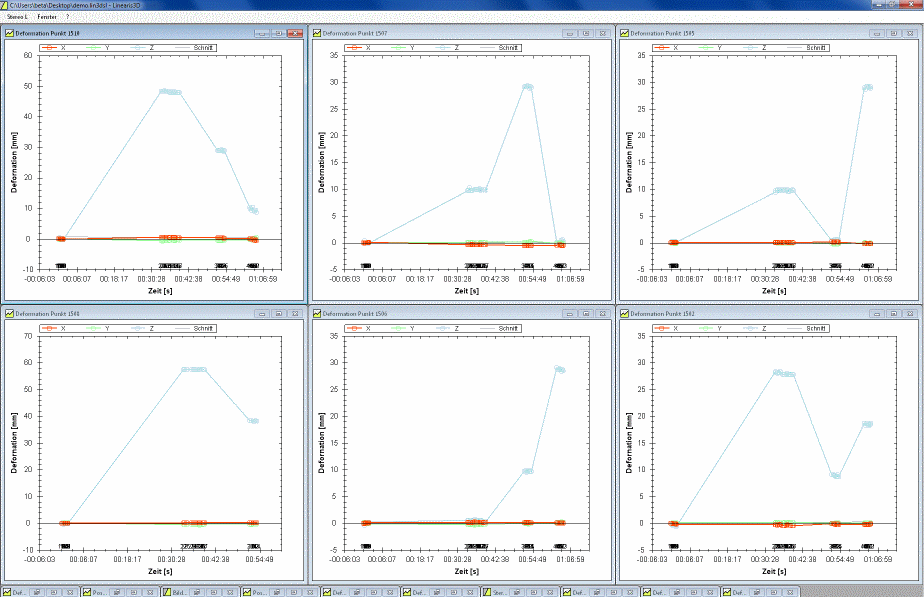Click the minimized Bild window icon
Screen dimensions: 924x597
(x=167, y=591)
